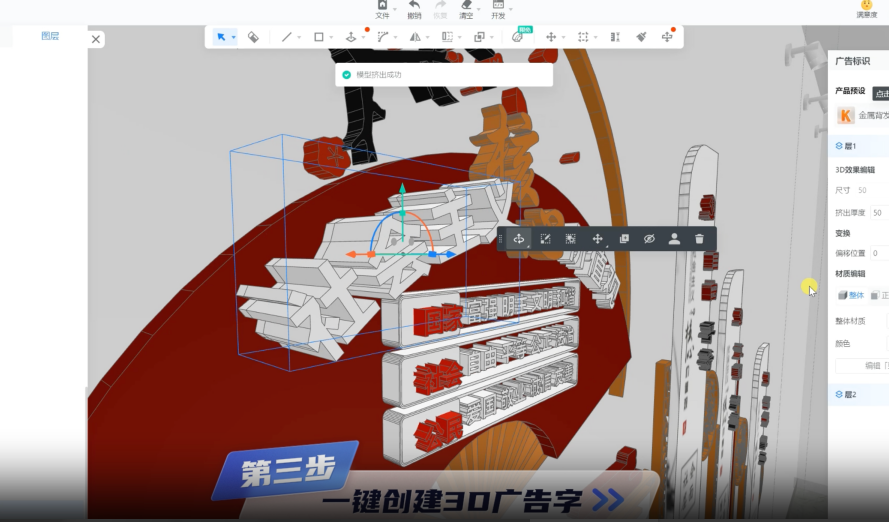Click the 清空 clear button
This screenshot has height=522, width=889.
pyautogui.click(x=466, y=10)
